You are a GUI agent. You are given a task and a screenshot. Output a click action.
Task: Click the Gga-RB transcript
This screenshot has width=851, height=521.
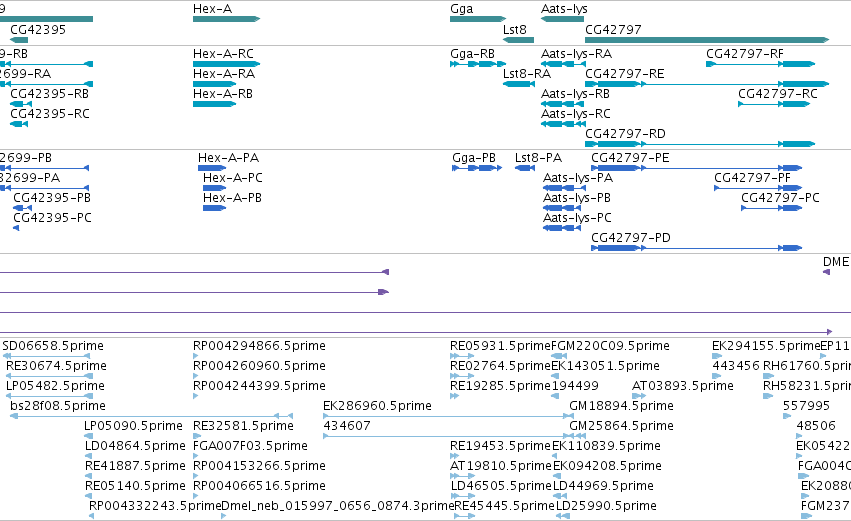point(478,64)
